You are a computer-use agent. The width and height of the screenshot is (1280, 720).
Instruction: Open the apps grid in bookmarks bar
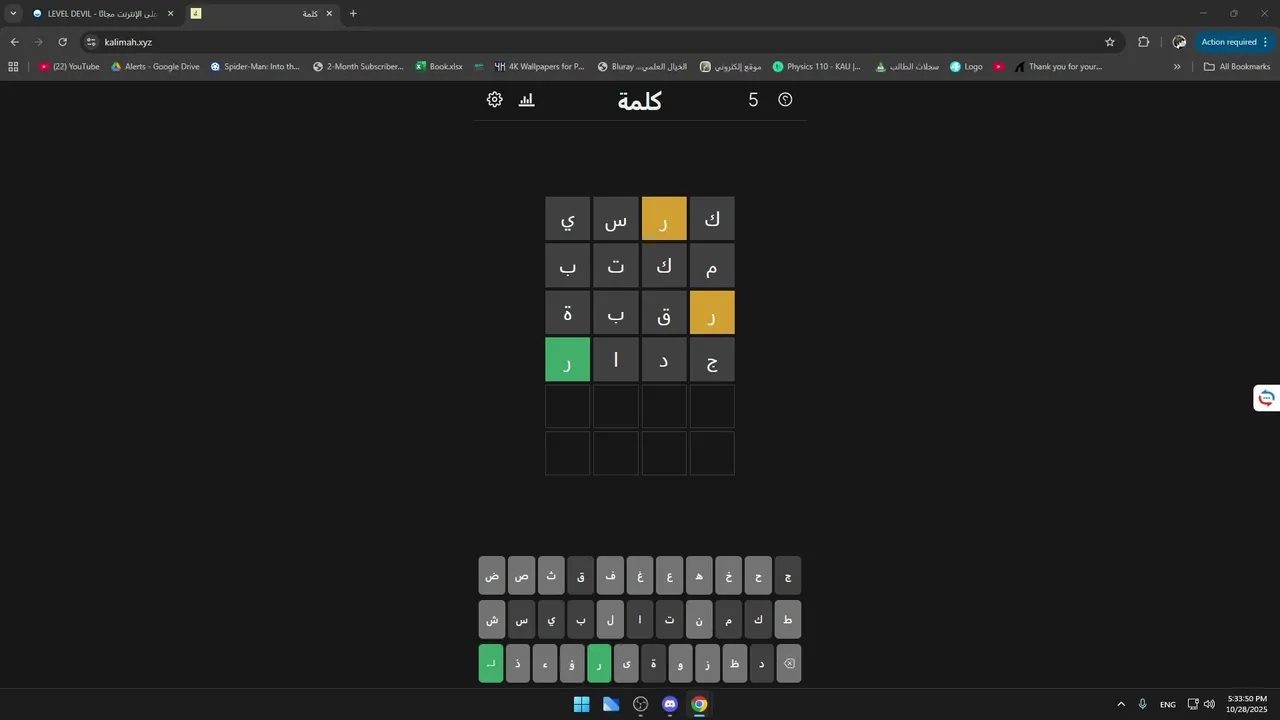coord(13,67)
